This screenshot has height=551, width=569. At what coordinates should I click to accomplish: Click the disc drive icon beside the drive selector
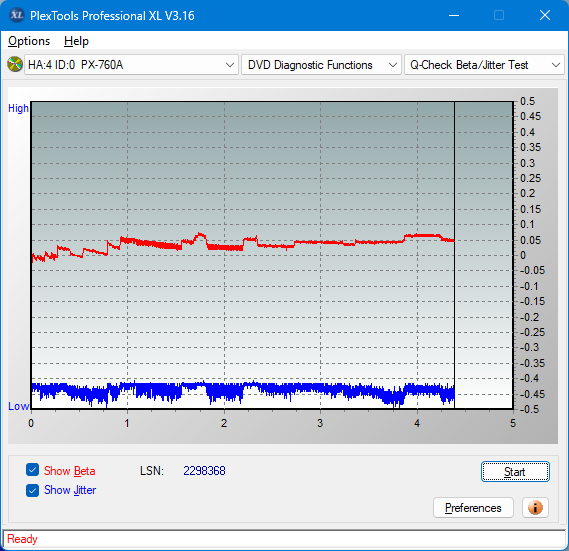click(15, 65)
